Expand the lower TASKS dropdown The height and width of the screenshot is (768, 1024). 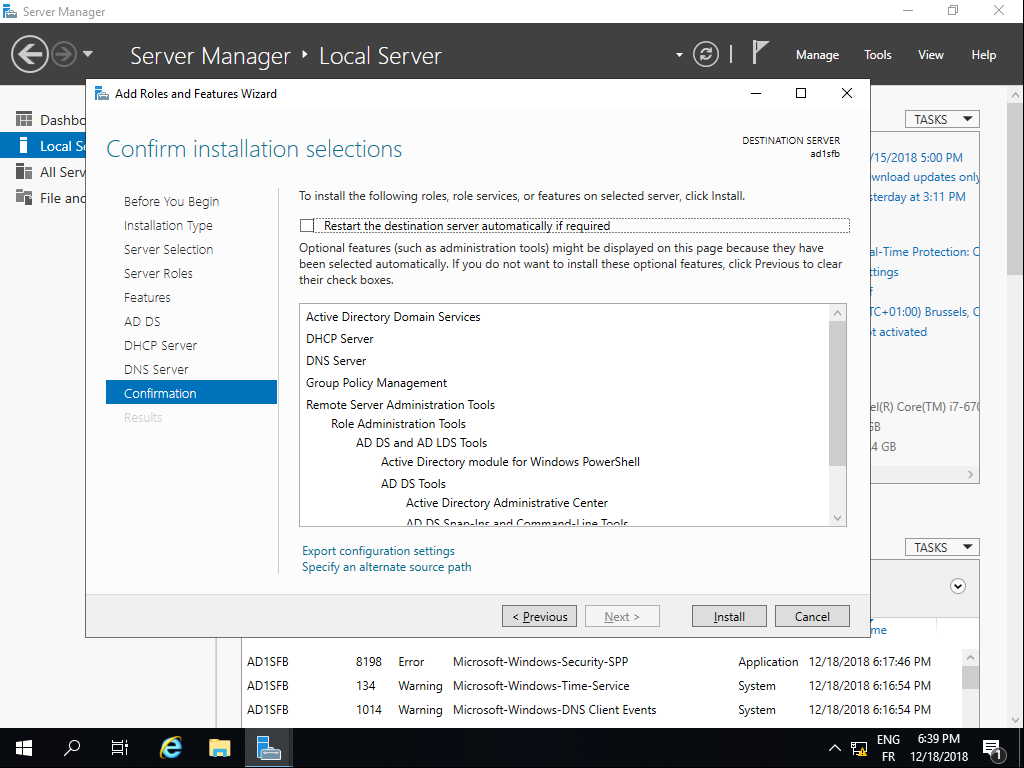(942, 547)
